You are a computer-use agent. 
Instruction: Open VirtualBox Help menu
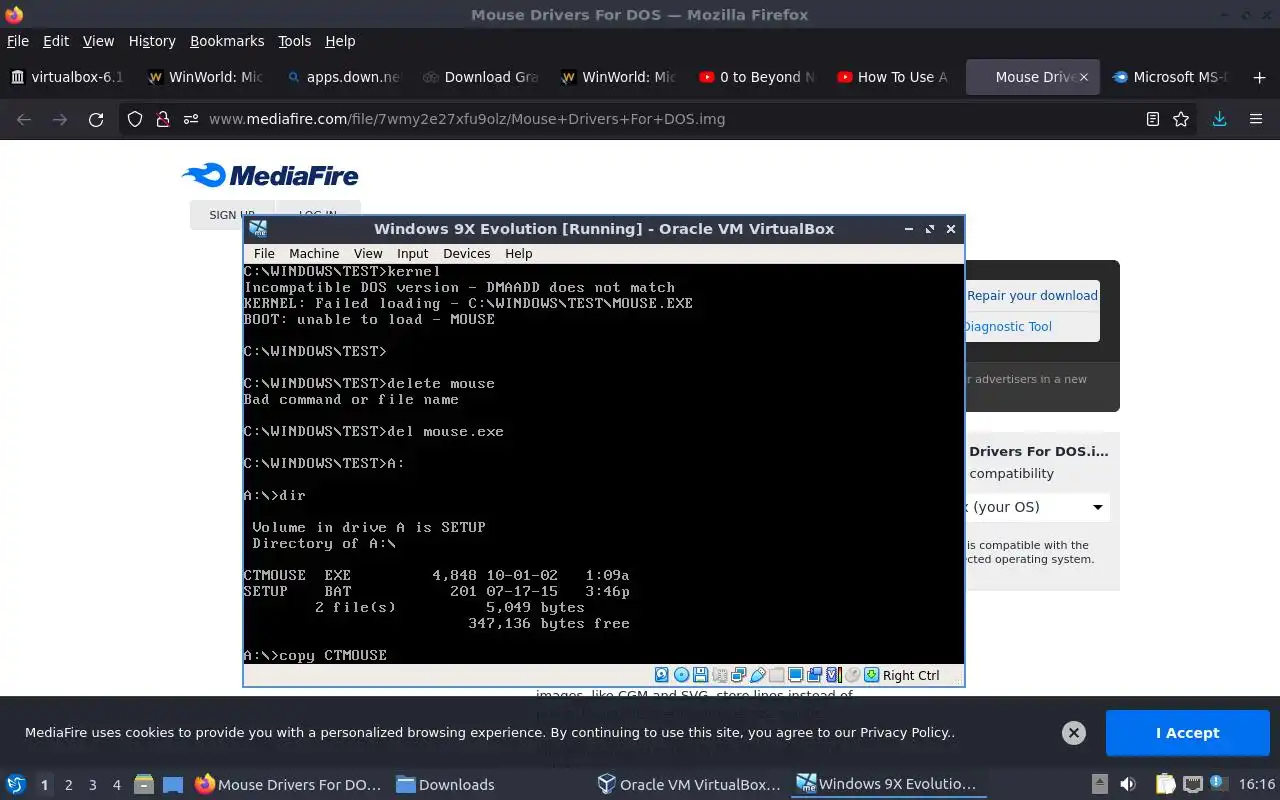pyautogui.click(x=519, y=253)
